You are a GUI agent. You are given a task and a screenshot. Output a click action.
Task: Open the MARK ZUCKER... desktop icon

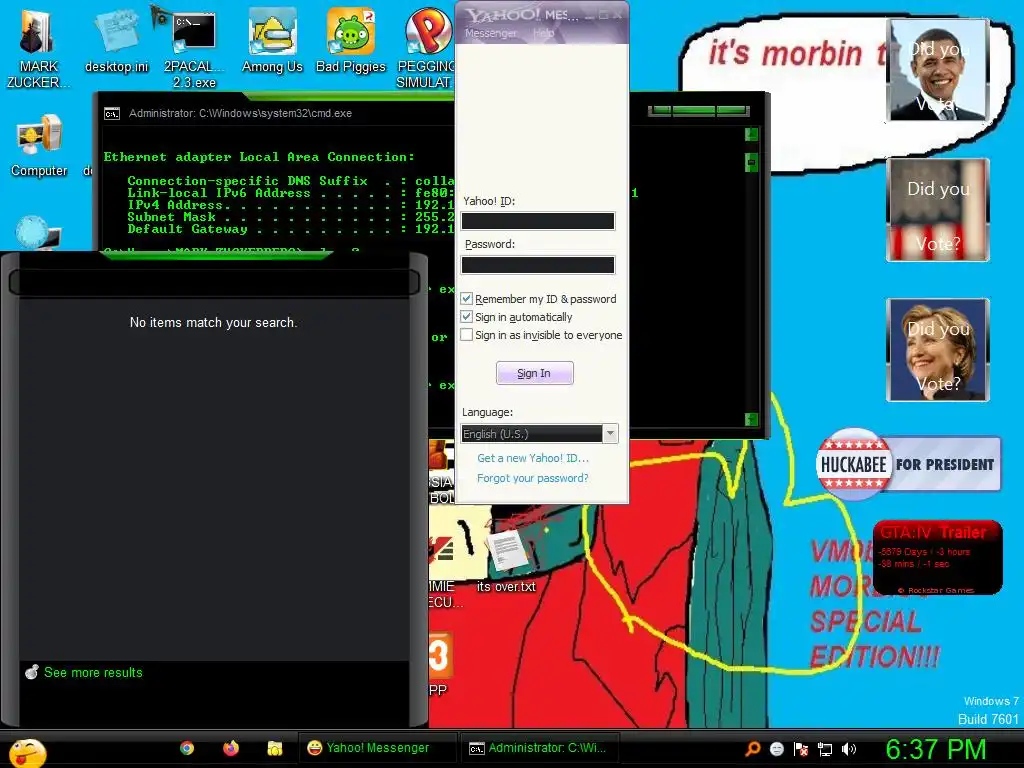(37, 47)
